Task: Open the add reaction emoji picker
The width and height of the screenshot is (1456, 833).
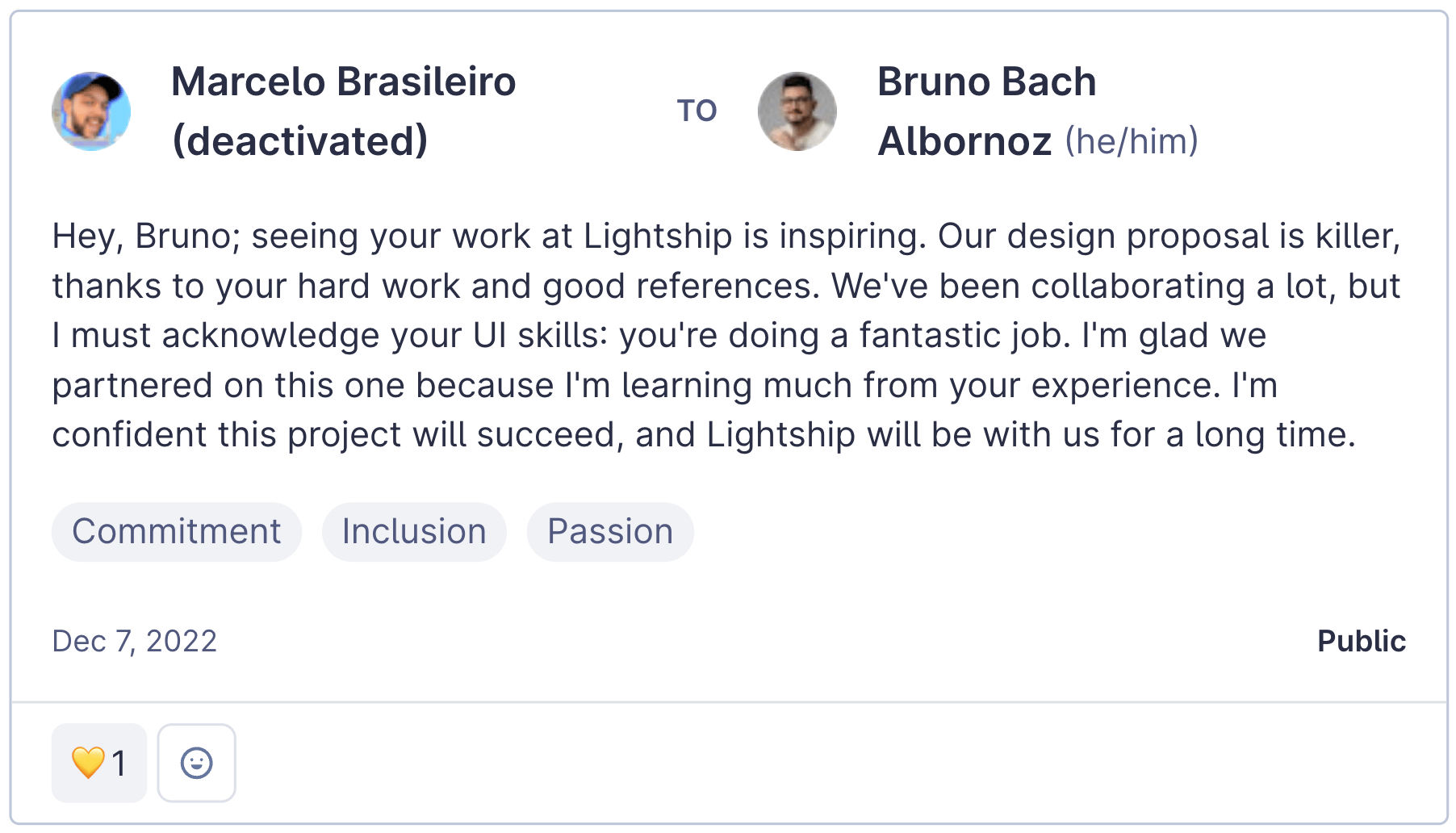Action: (196, 763)
